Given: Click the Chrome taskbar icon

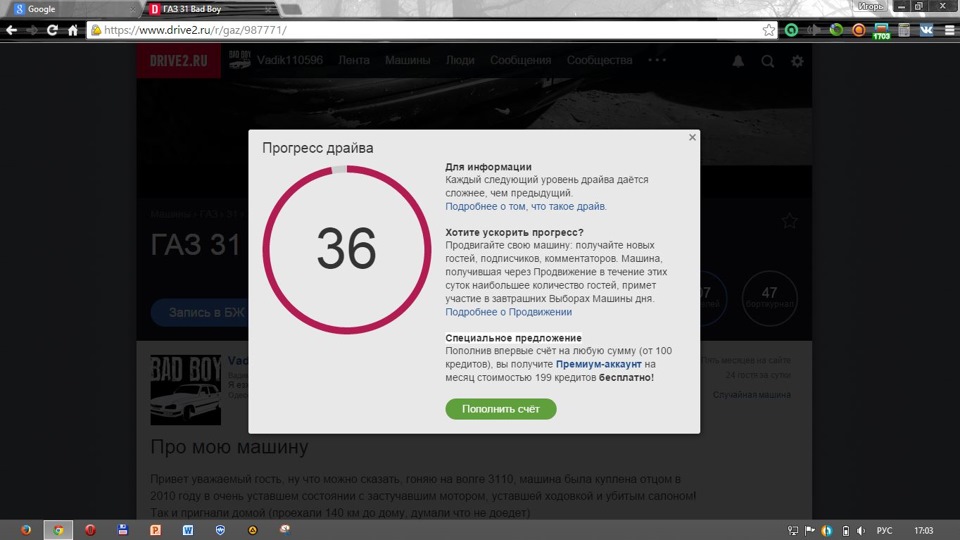Looking at the screenshot, I should (58, 530).
